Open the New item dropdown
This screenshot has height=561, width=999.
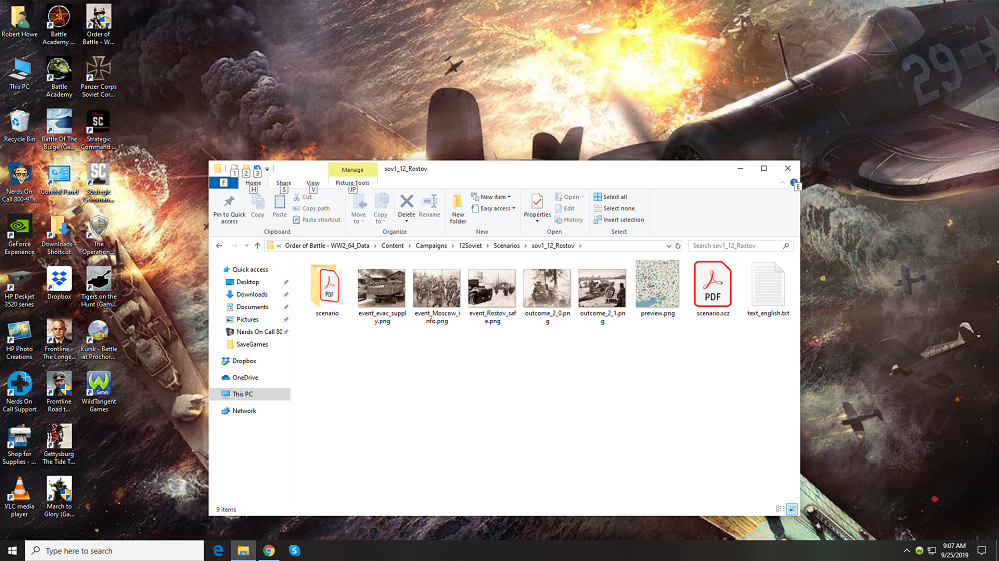491,197
